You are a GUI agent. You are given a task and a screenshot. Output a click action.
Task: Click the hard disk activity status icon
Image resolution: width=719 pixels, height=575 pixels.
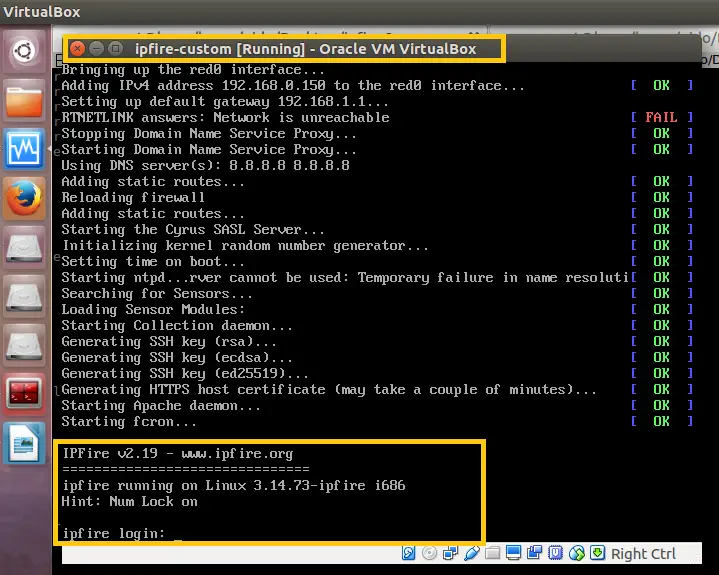(x=408, y=553)
